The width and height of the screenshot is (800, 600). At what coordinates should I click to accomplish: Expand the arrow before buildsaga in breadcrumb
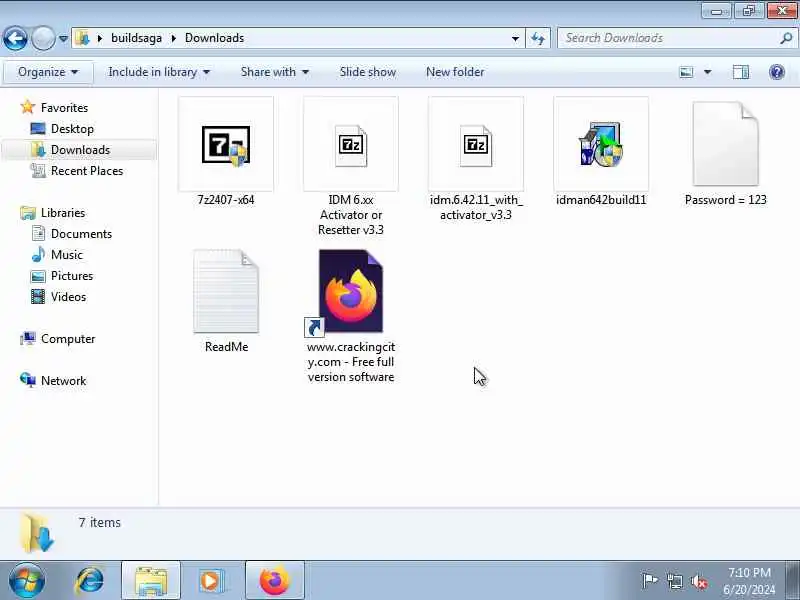coord(99,38)
